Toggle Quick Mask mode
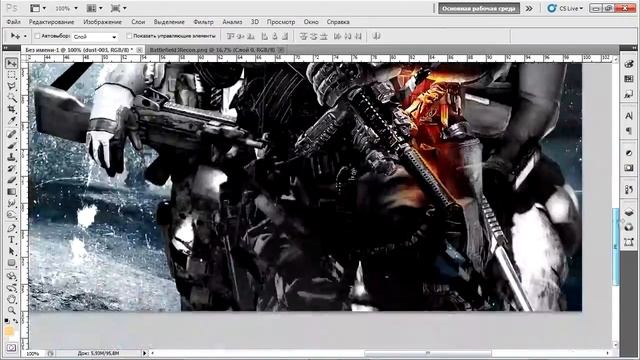The height and width of the screenshot is (360, 640). point(11,348)
